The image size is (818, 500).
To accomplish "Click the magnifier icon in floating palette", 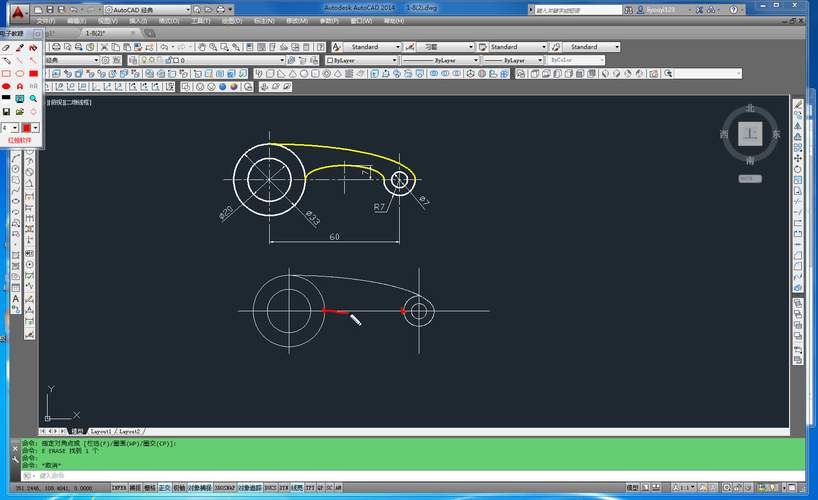I will point(33,99).
